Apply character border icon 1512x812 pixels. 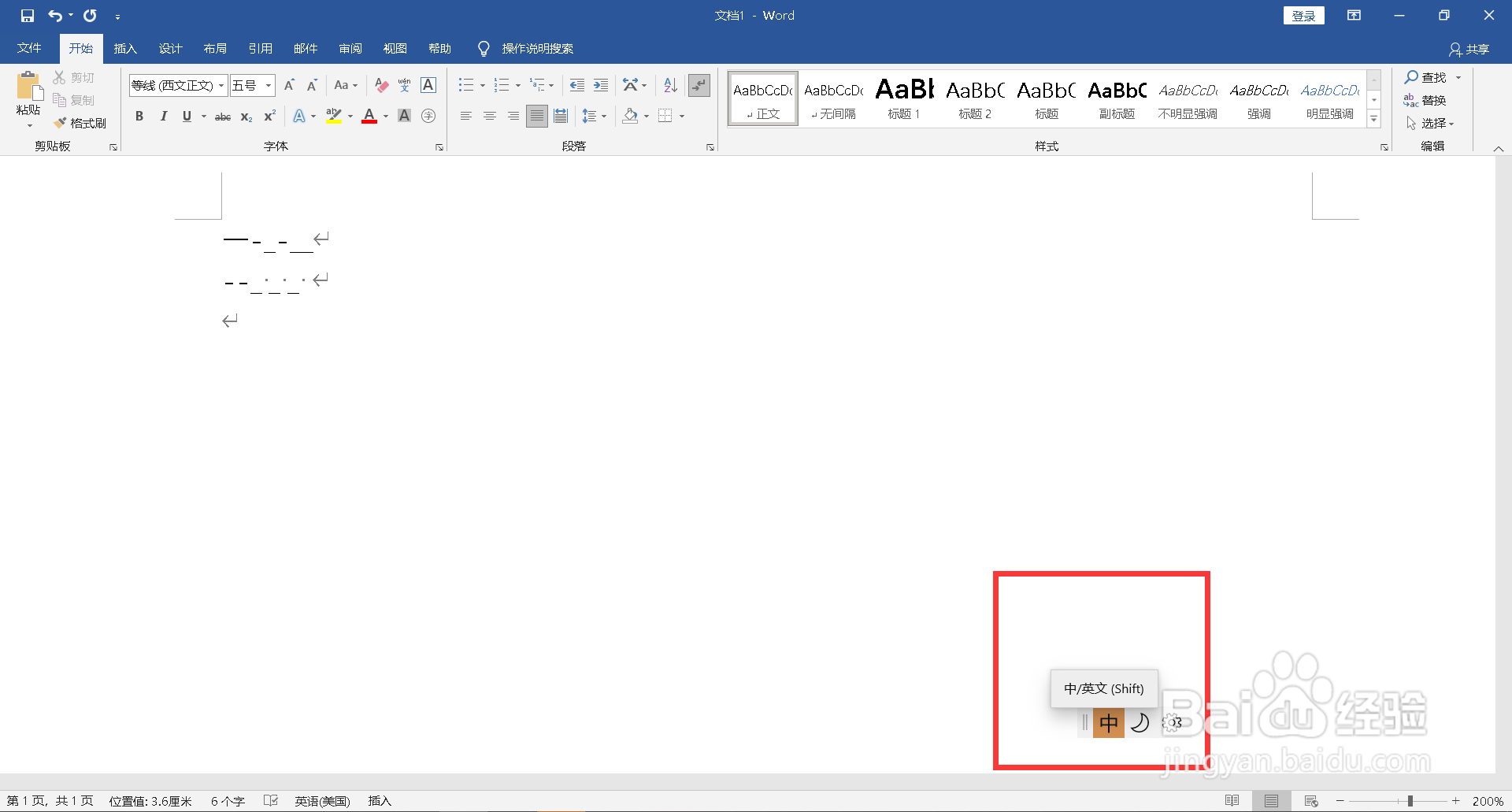(428, 85)
